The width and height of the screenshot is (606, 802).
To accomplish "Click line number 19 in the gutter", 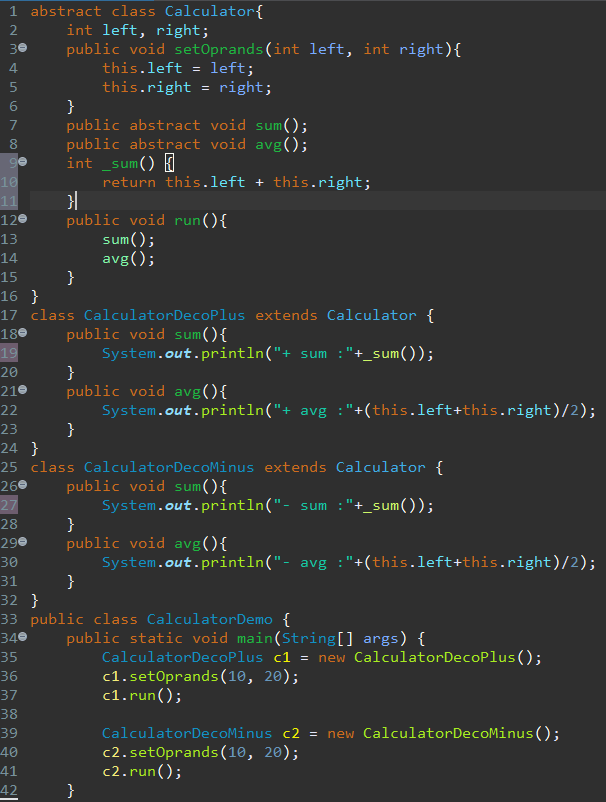I will pos(9,353).
